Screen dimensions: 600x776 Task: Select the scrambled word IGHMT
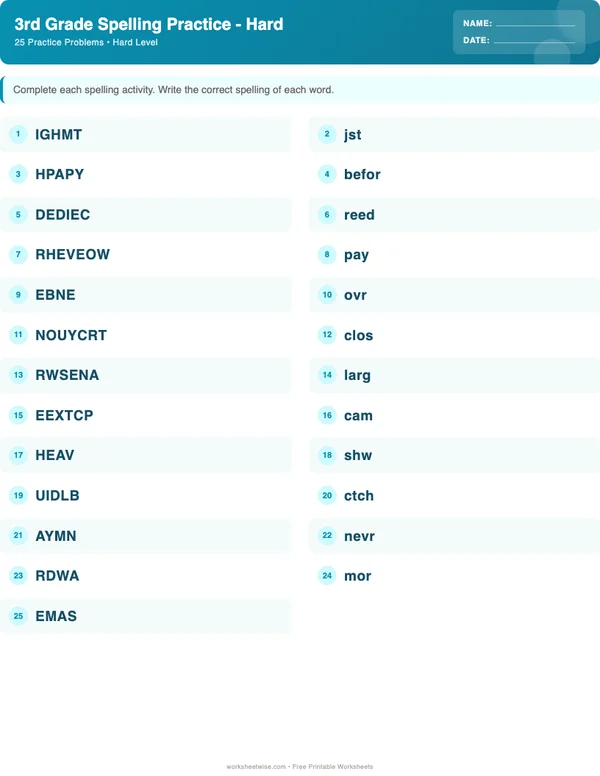pyautogui.click(x=59, y=134)
